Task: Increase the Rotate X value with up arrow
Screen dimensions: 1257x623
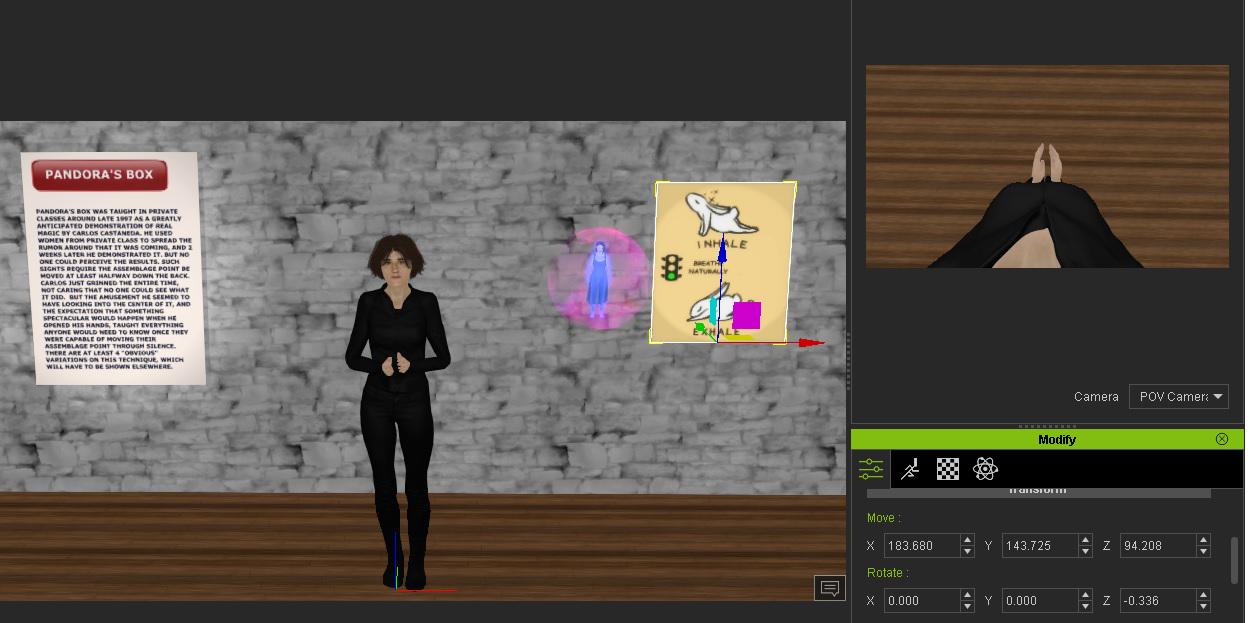Action: tap(967, 595)
